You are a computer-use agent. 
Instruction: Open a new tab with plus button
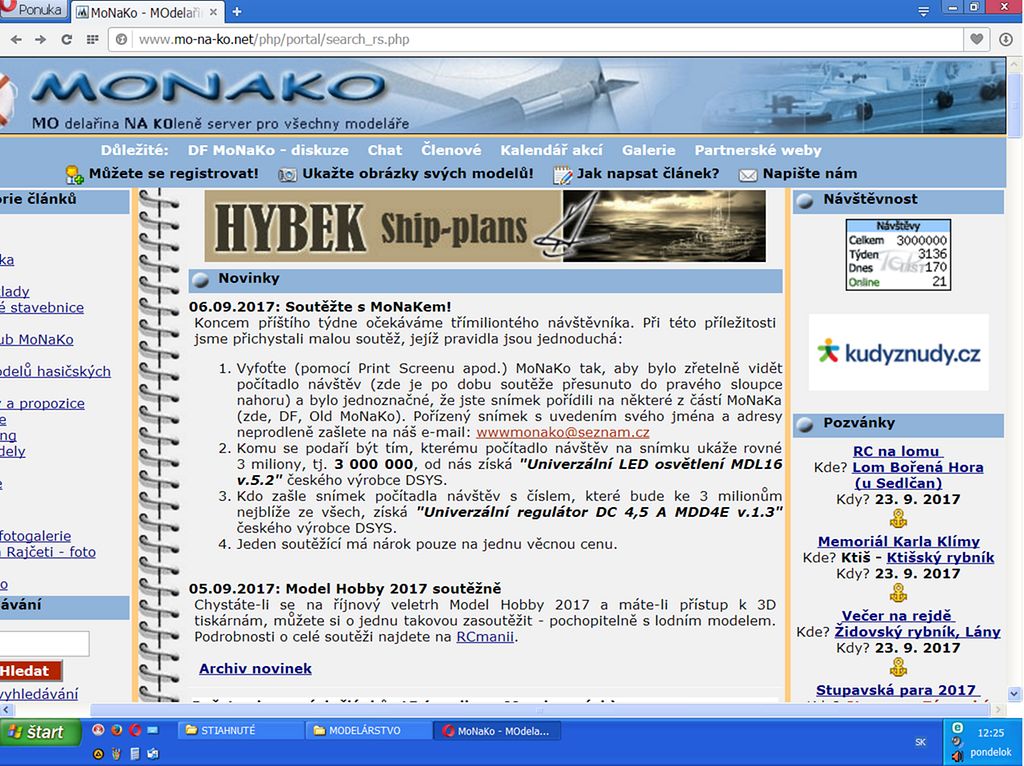[x=237, y=12]
